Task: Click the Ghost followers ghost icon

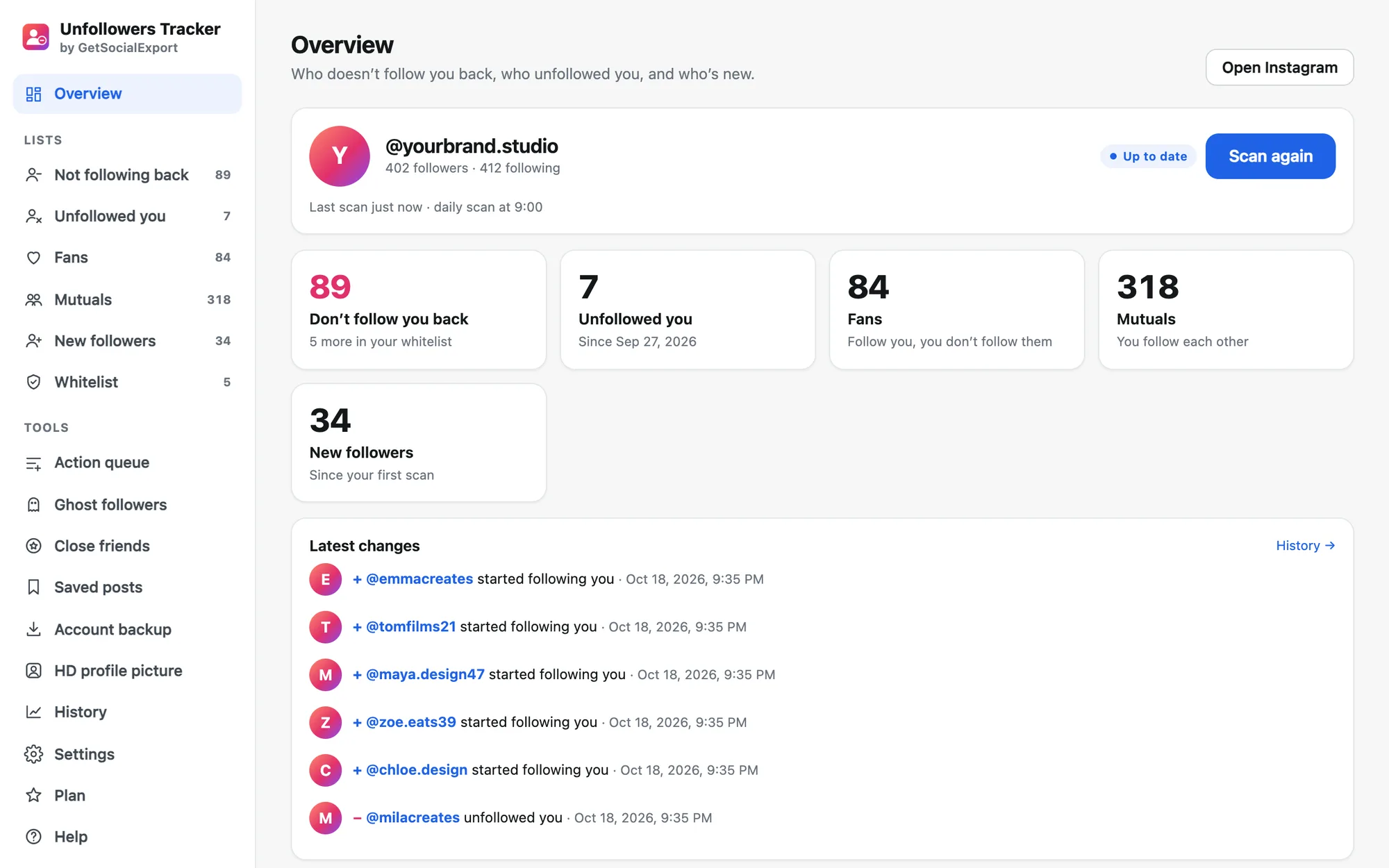Action: (x=33, y=505)
